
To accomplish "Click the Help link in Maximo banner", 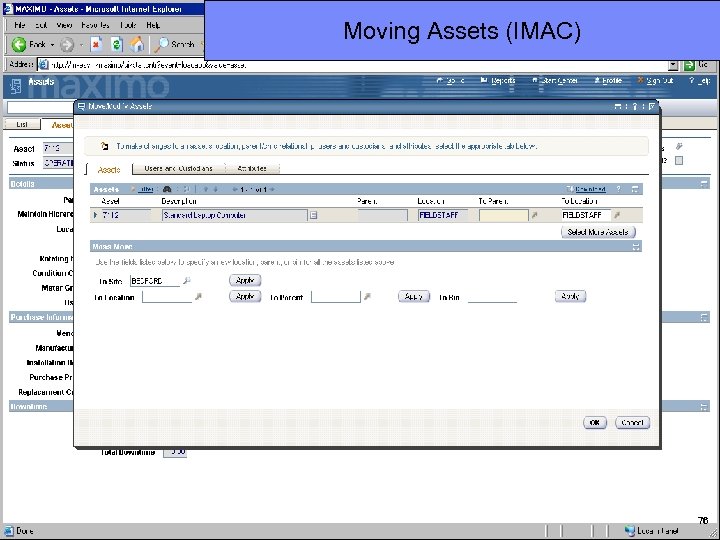I will (x=704, y=81).
